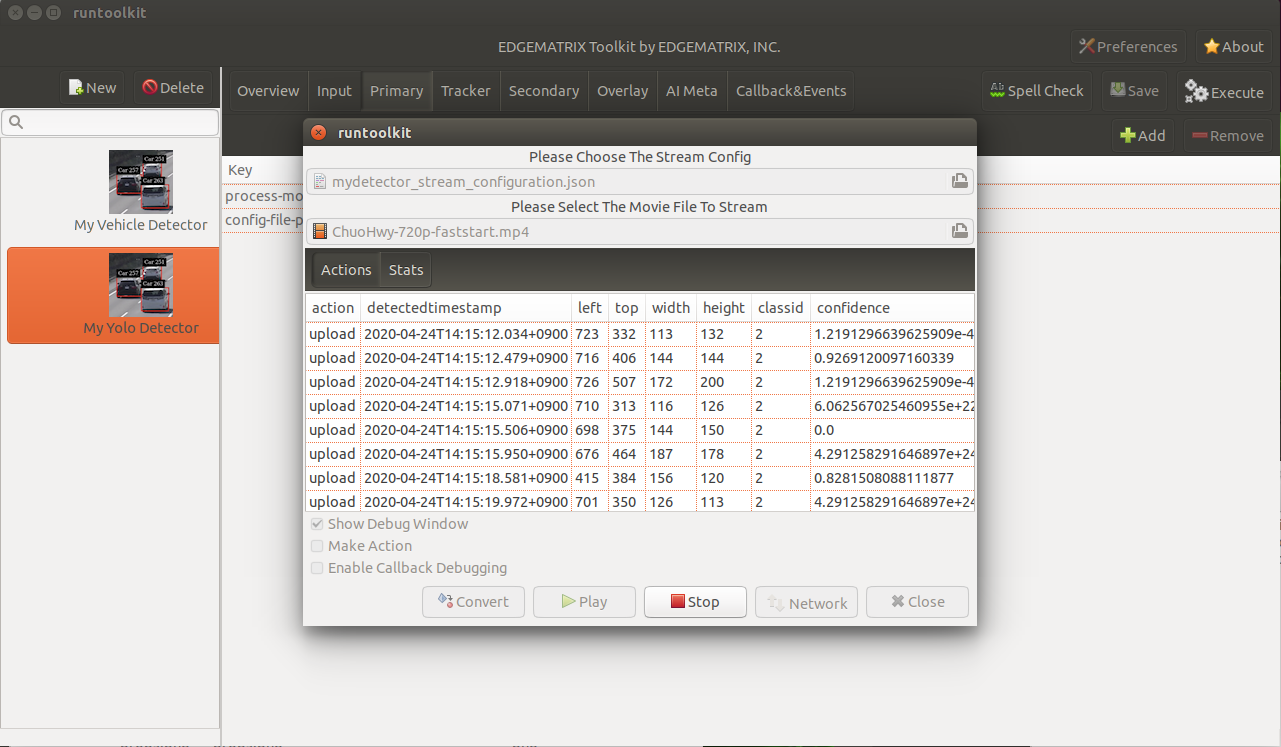Viewport: 1281px width, 747px height.
Task: Click width value 187 cell
Action: [x=671, y=454]
